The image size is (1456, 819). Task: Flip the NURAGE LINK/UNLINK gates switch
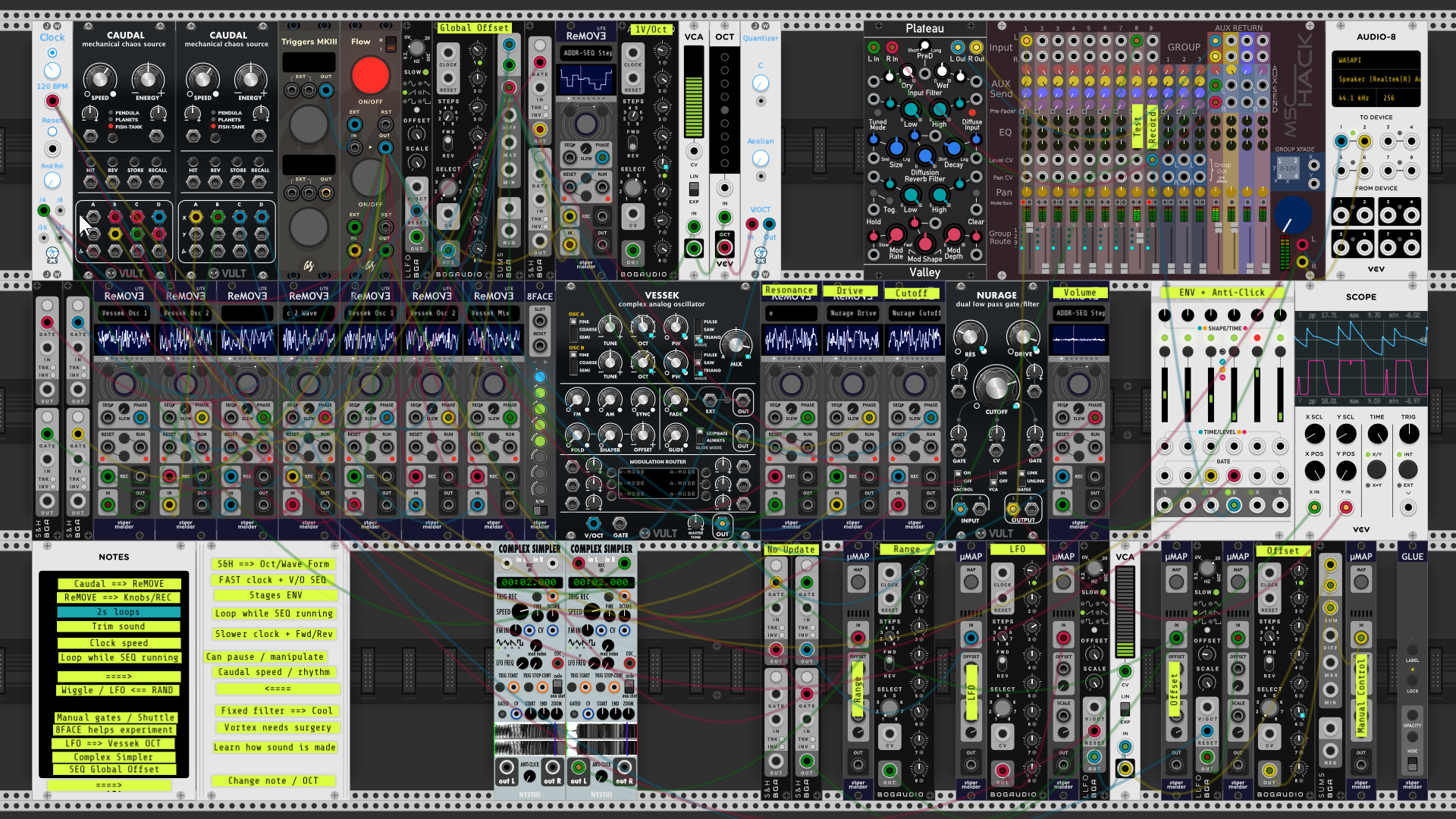tap(1022, 477)
